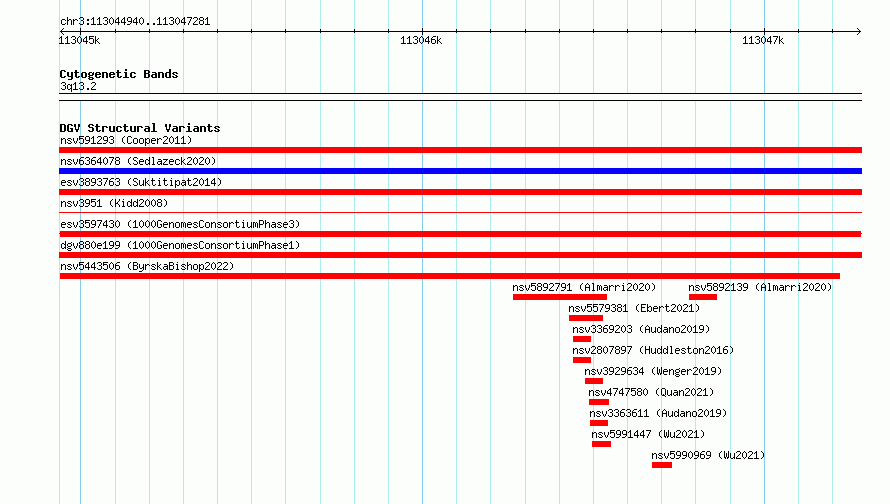Open nsv2807897 (Huddleston2016) label

[x=653, y=350]
